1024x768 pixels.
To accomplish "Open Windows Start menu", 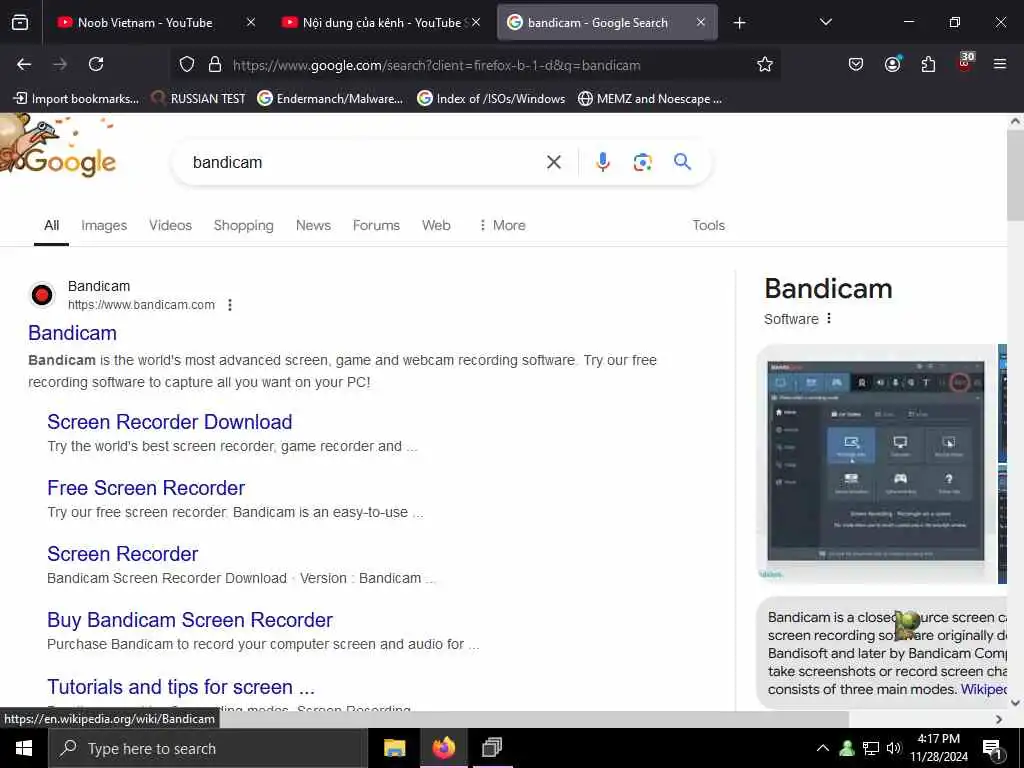I will pyautogui.click(x=24, y=748).
